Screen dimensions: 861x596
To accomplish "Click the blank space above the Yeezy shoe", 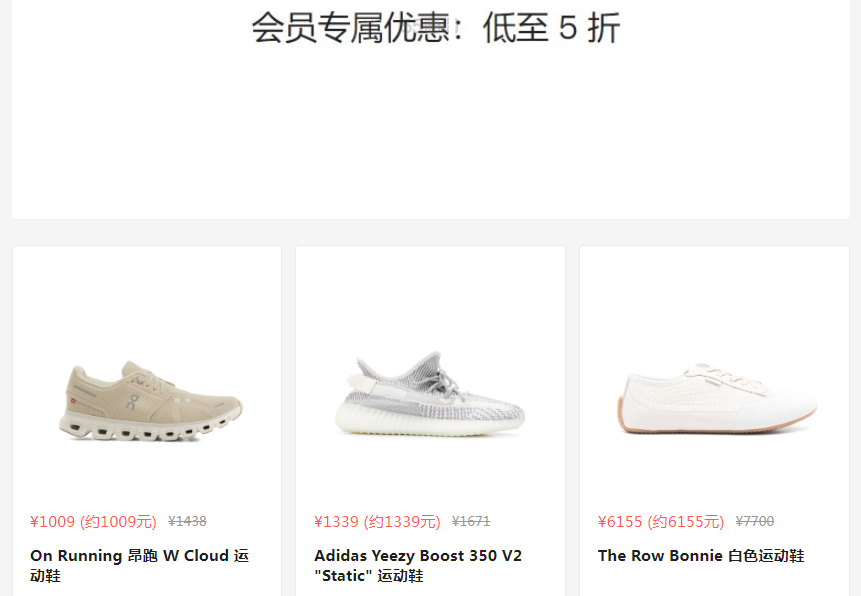I will tap(430, 297).
